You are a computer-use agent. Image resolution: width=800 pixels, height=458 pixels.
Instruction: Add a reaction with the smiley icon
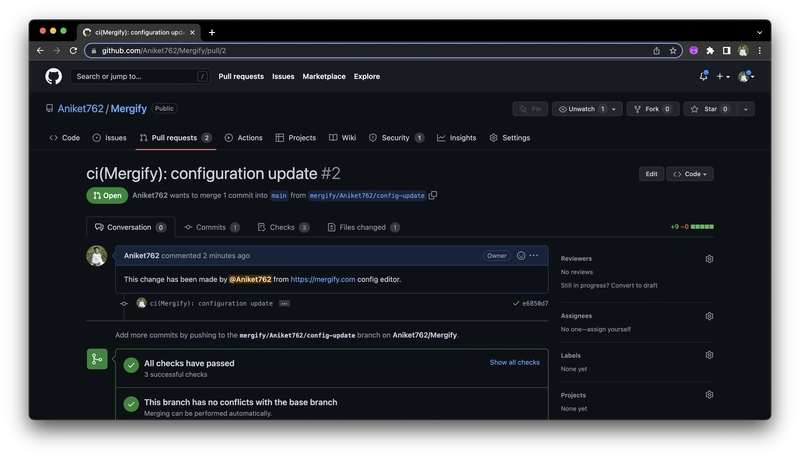pyautogui.click(x=521, y=256)
